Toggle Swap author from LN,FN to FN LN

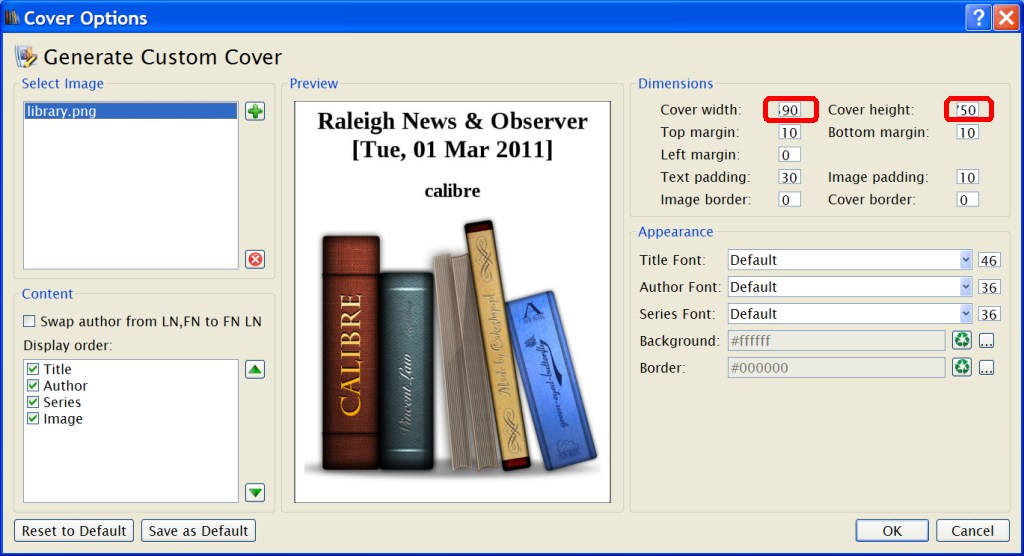coord(142,321)
